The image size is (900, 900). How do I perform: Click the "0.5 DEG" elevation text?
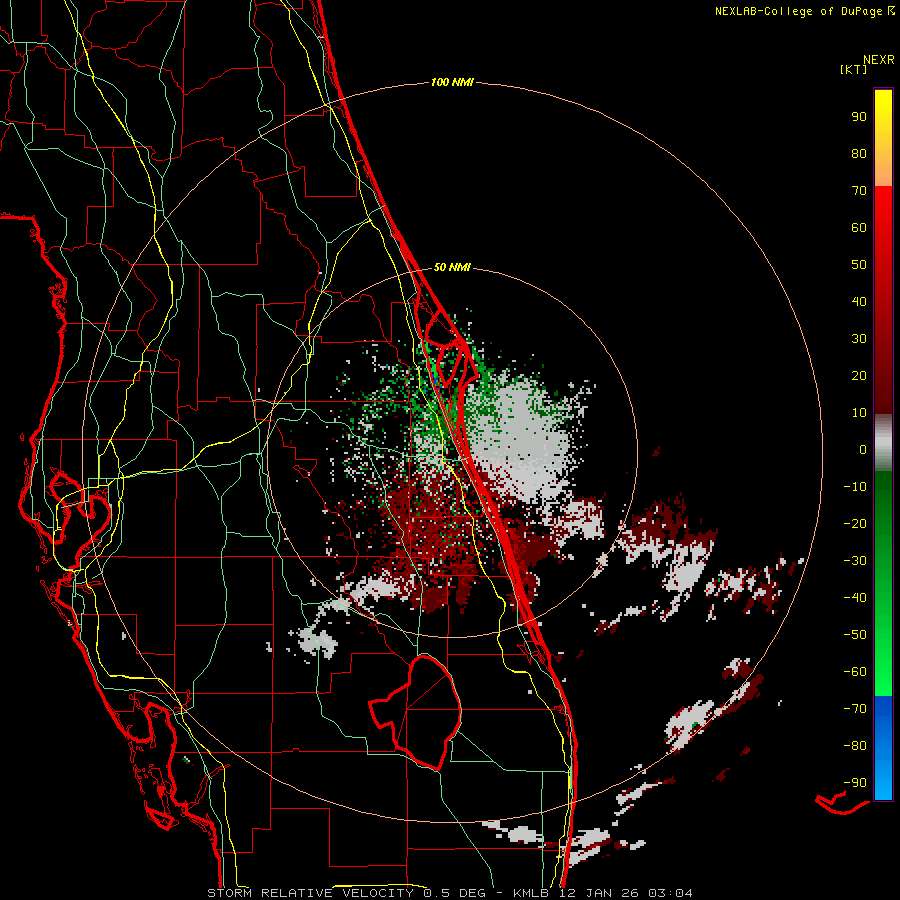(x=455, y=893)
